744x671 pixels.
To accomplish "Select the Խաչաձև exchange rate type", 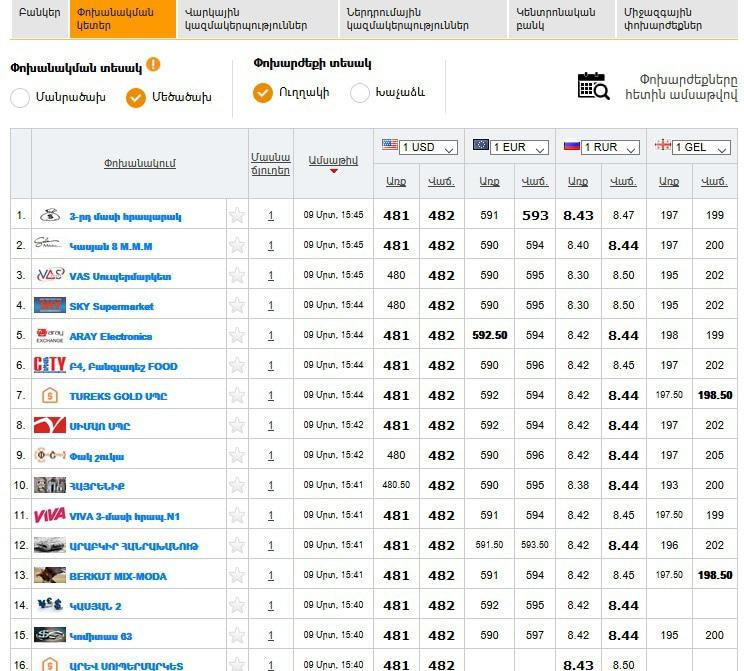I will 360,93.
